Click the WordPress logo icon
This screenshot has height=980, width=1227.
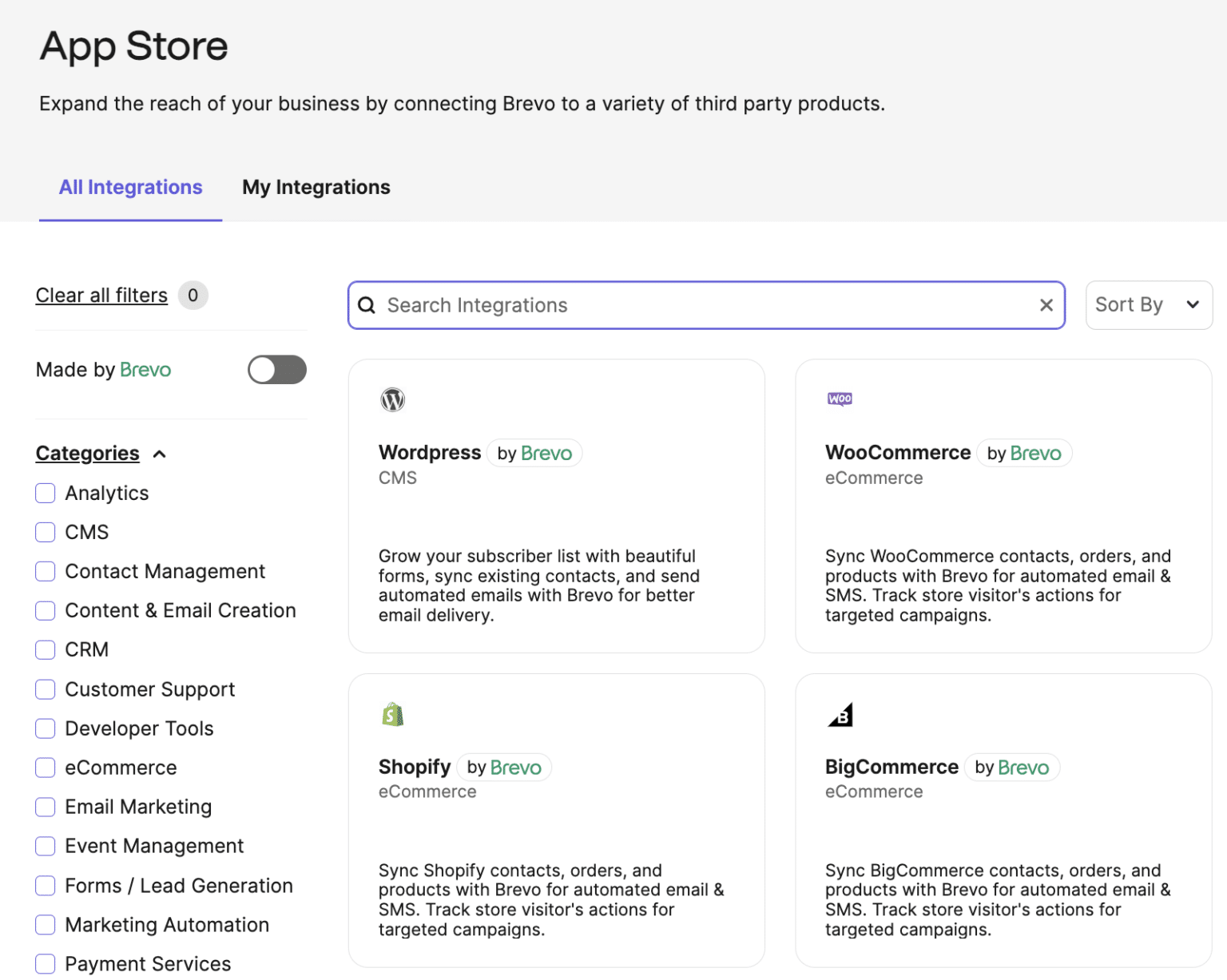(x=392, y=399)
